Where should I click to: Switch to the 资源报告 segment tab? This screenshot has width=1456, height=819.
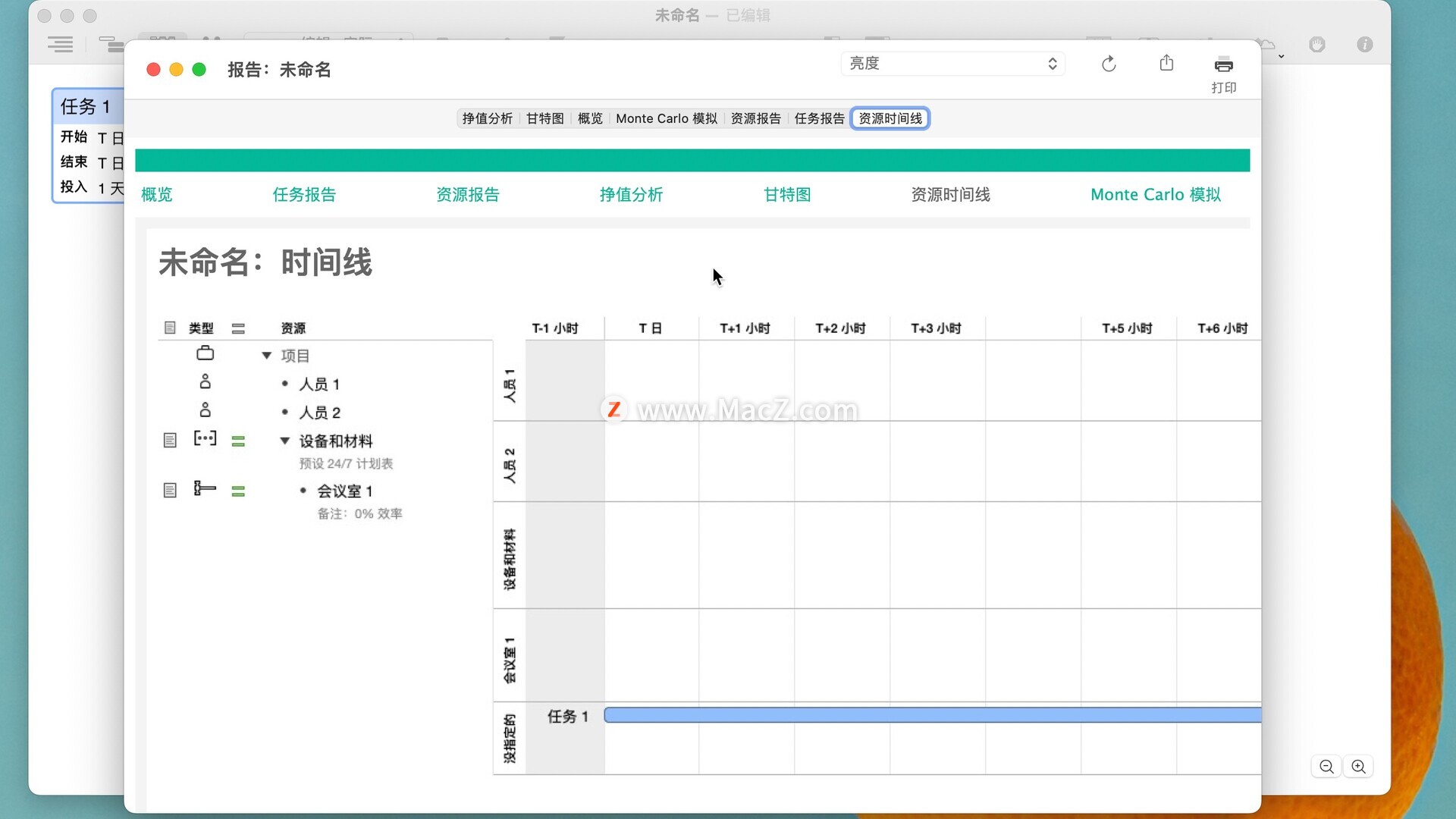click(x=755, y=118)
